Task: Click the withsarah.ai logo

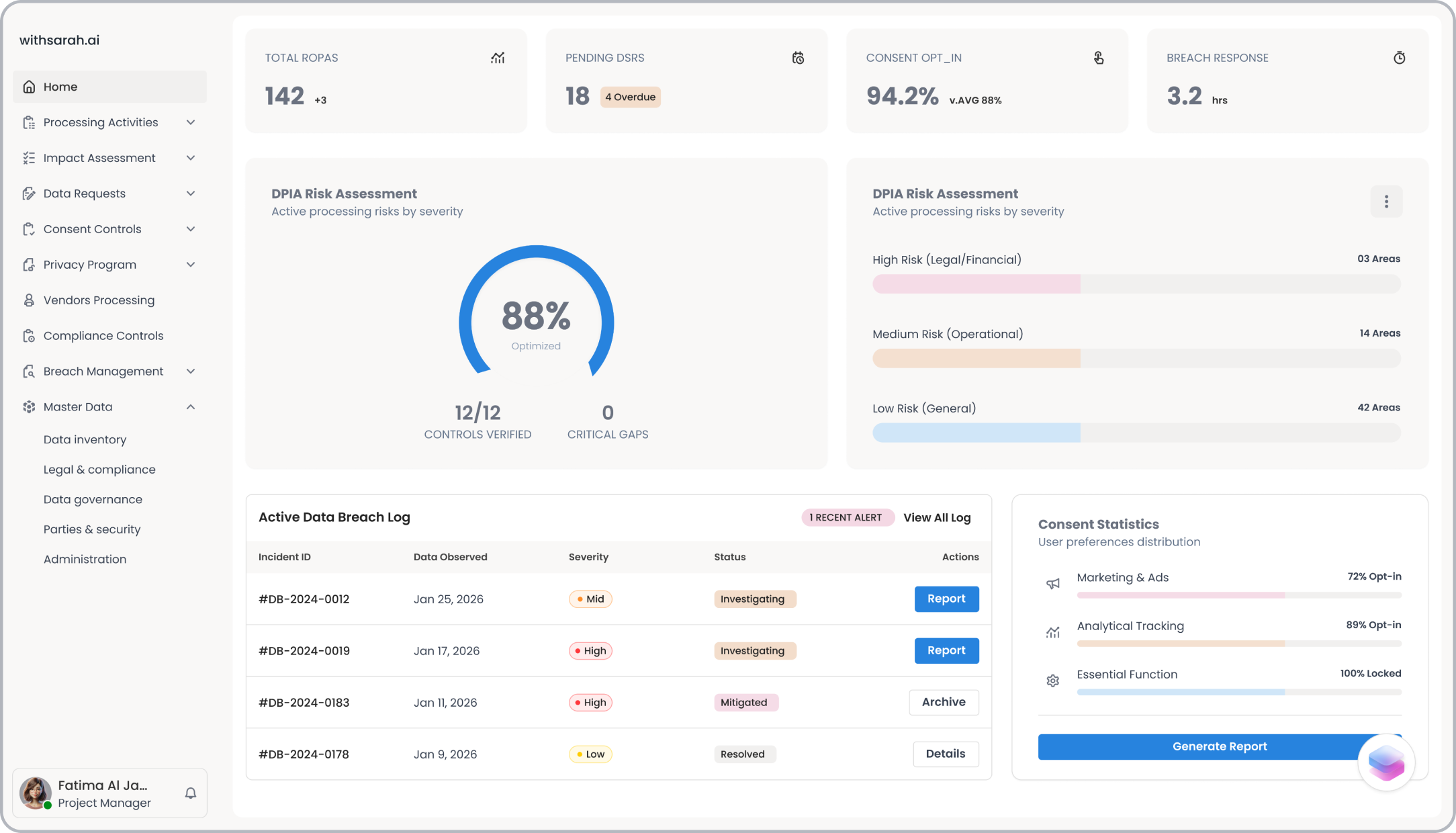Action: coord(59,40)
